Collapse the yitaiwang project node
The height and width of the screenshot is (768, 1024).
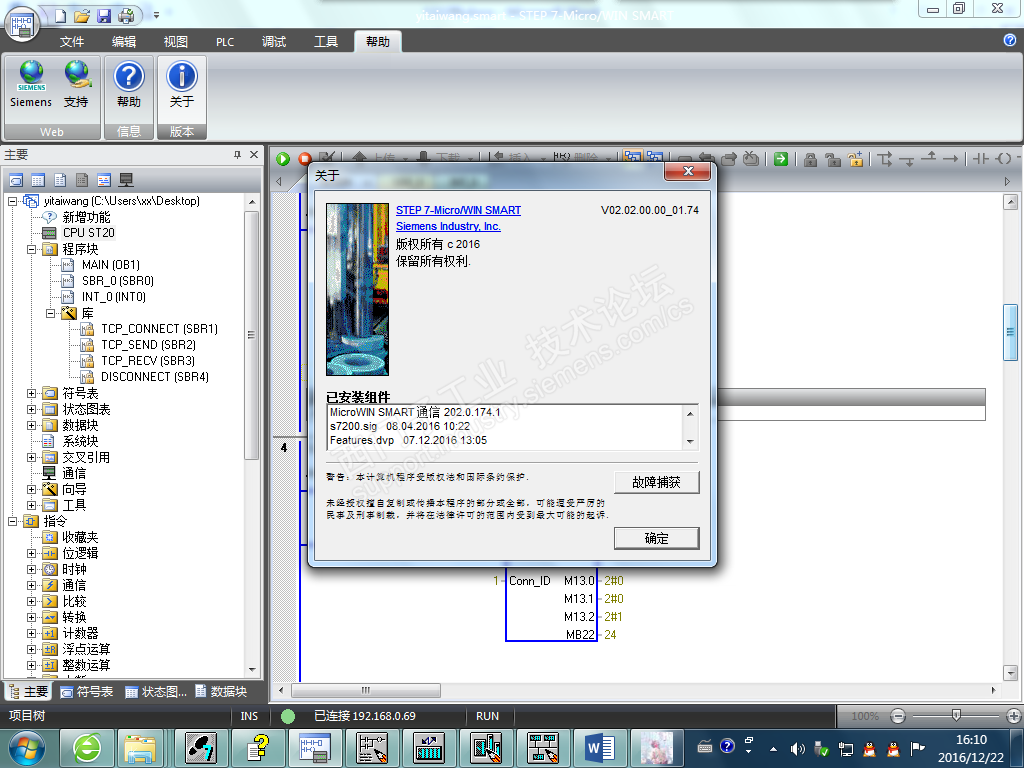pyautogui.click(x=12, y=201)
